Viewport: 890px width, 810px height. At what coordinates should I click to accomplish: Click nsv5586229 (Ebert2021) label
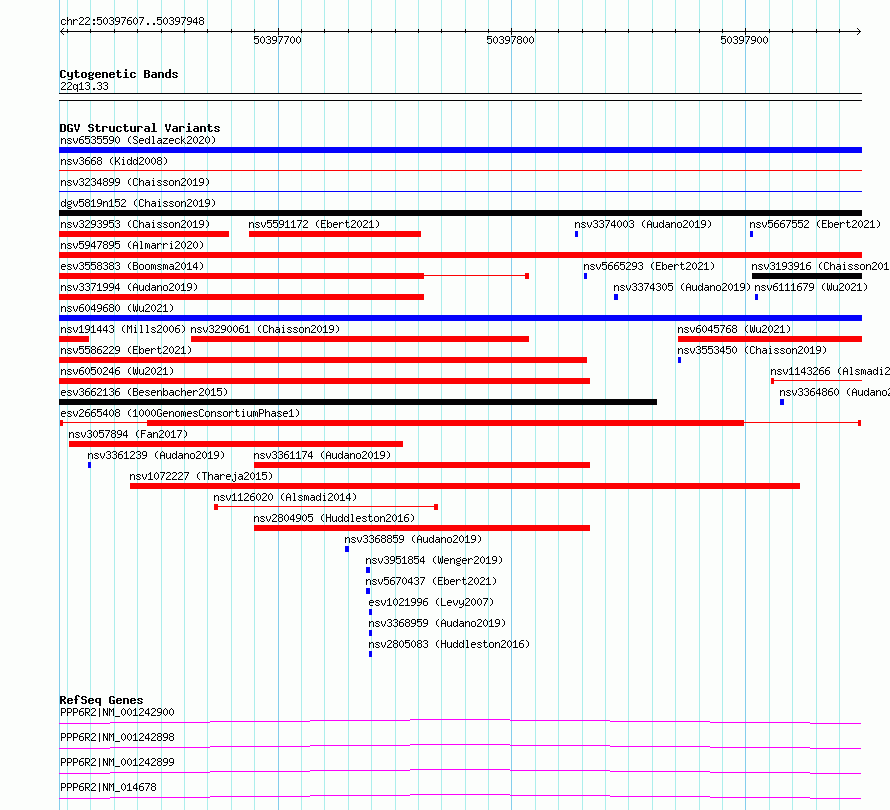pos(126,350)
